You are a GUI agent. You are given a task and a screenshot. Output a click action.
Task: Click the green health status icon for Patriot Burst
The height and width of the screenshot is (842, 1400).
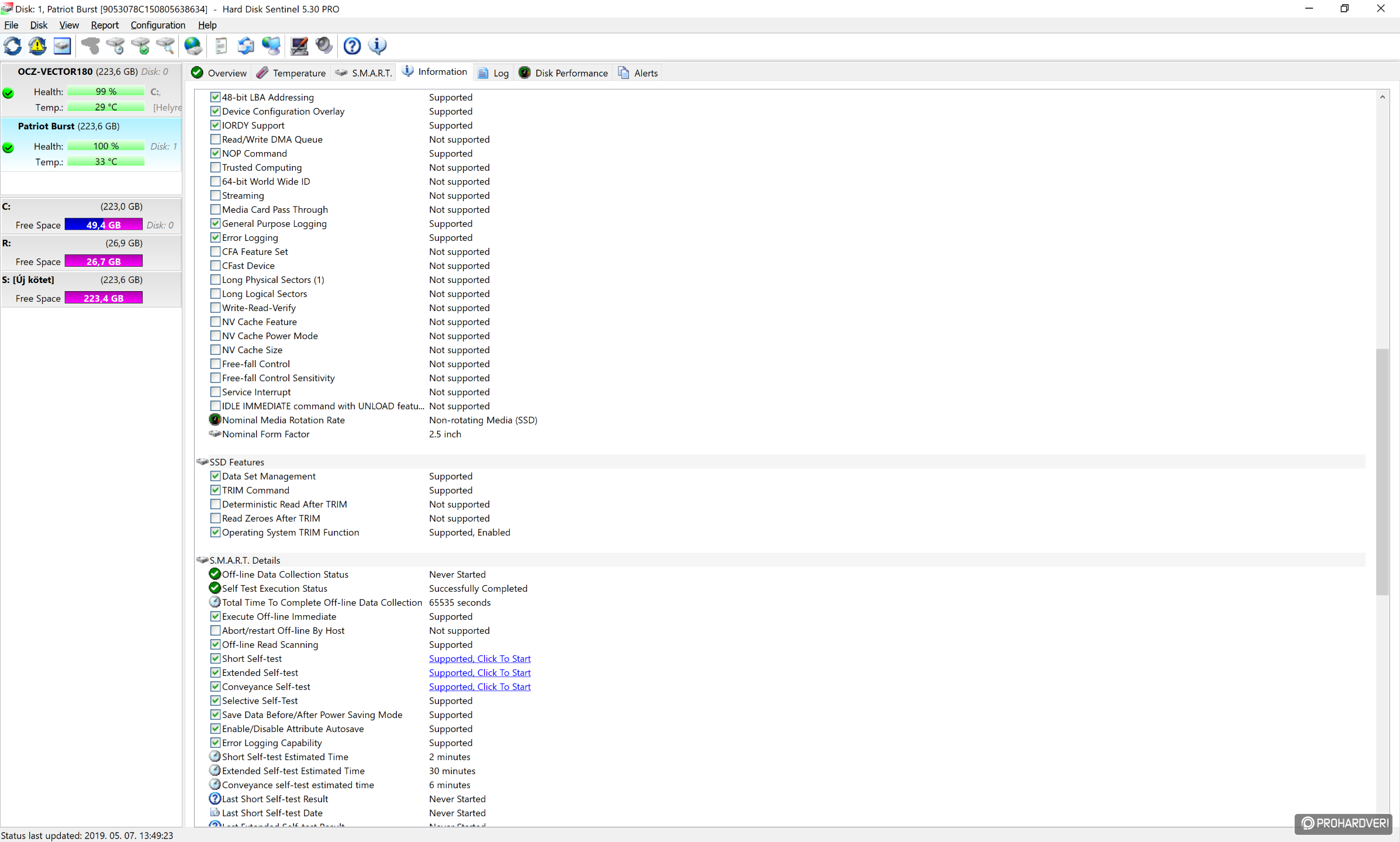click(8, 147)
